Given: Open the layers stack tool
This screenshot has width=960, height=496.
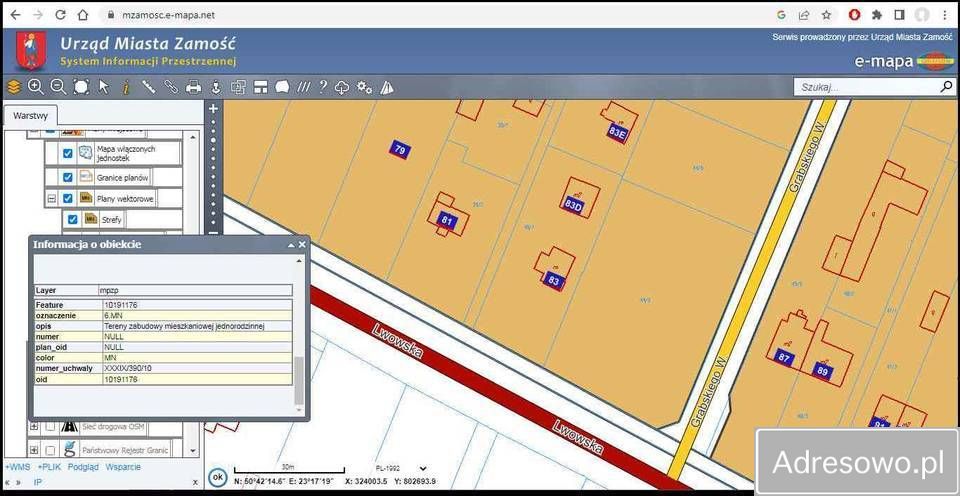Looking at the screenshot, I should pos(13,88).
